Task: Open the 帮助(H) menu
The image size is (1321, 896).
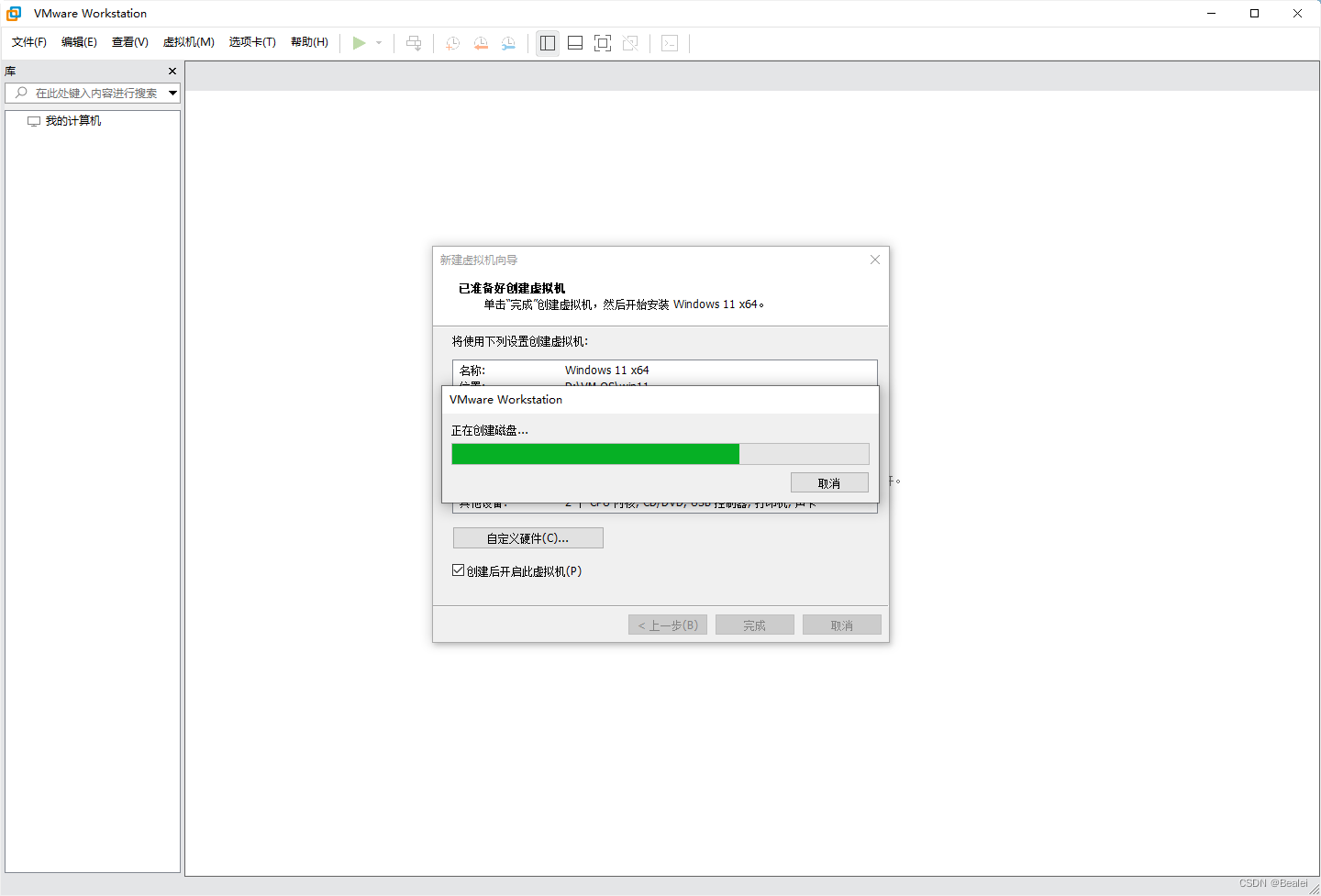Action: pyautogui.click(x=309, y=42)
